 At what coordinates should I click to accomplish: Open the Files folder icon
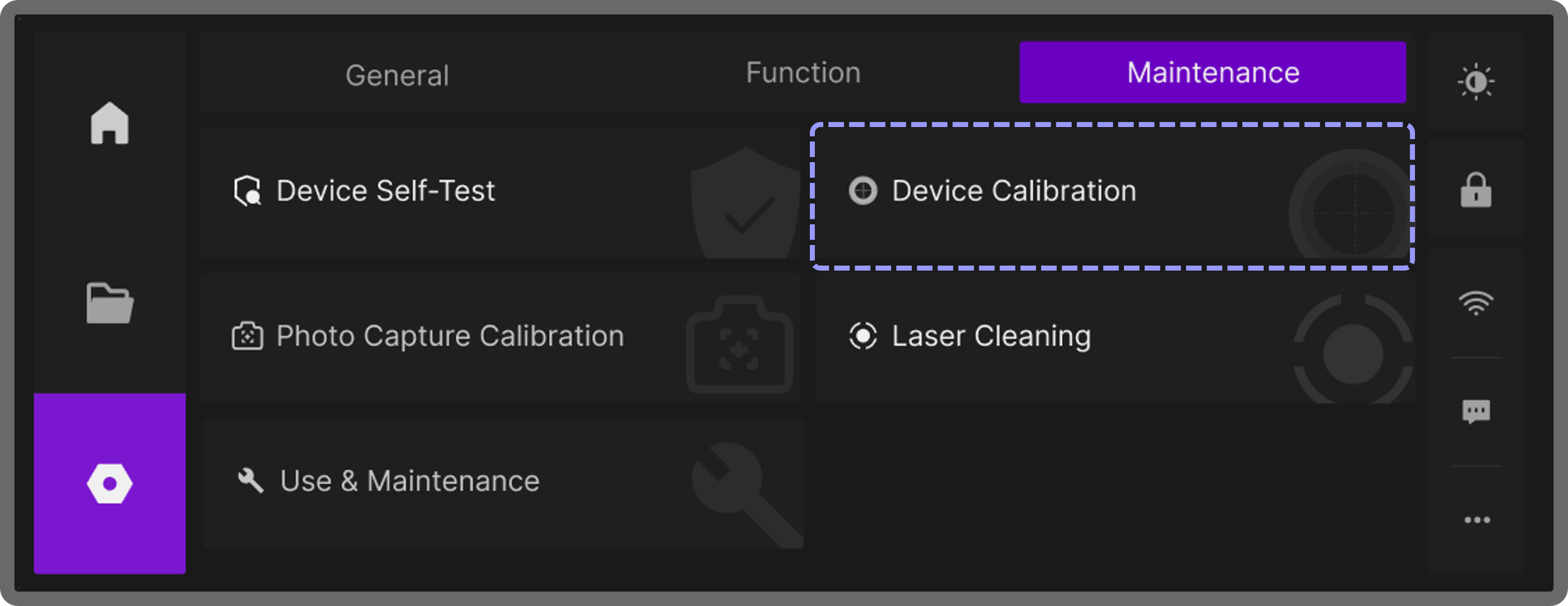(109, 303)
